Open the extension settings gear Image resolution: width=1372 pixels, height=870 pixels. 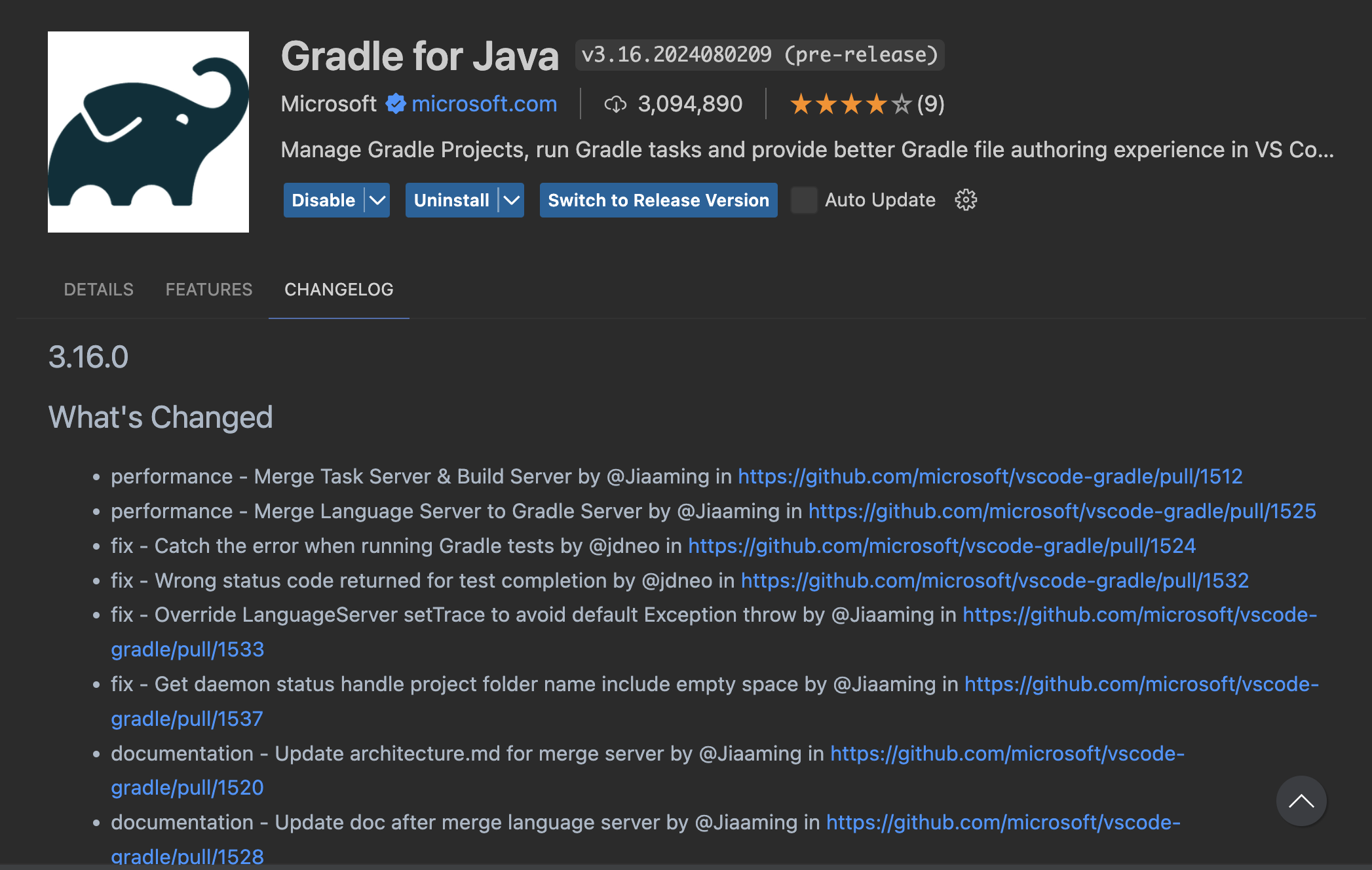(x=965, y=200)
